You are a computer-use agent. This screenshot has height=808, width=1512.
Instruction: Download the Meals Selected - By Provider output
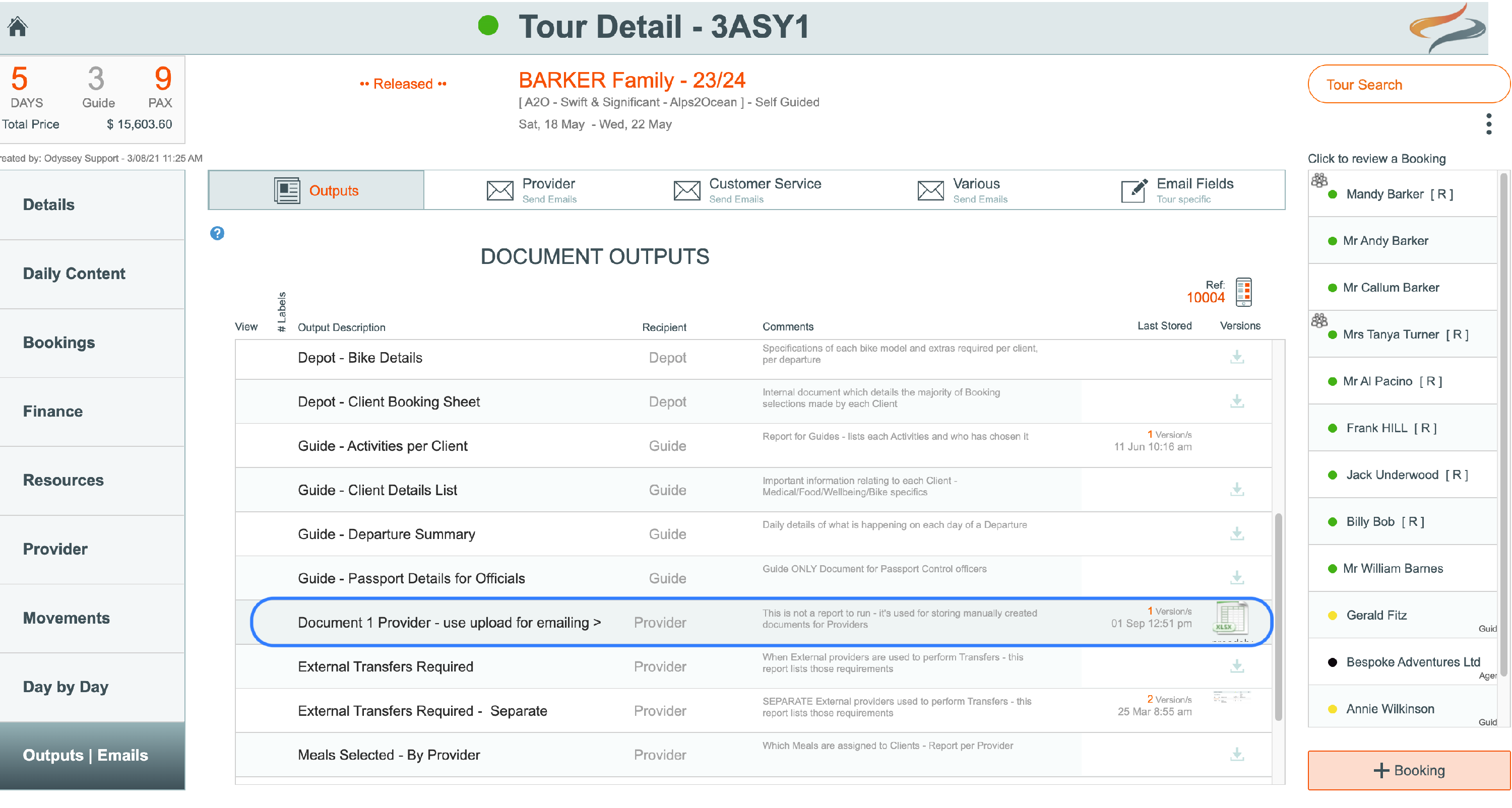pyautogui.click(x=1237, y=754)
